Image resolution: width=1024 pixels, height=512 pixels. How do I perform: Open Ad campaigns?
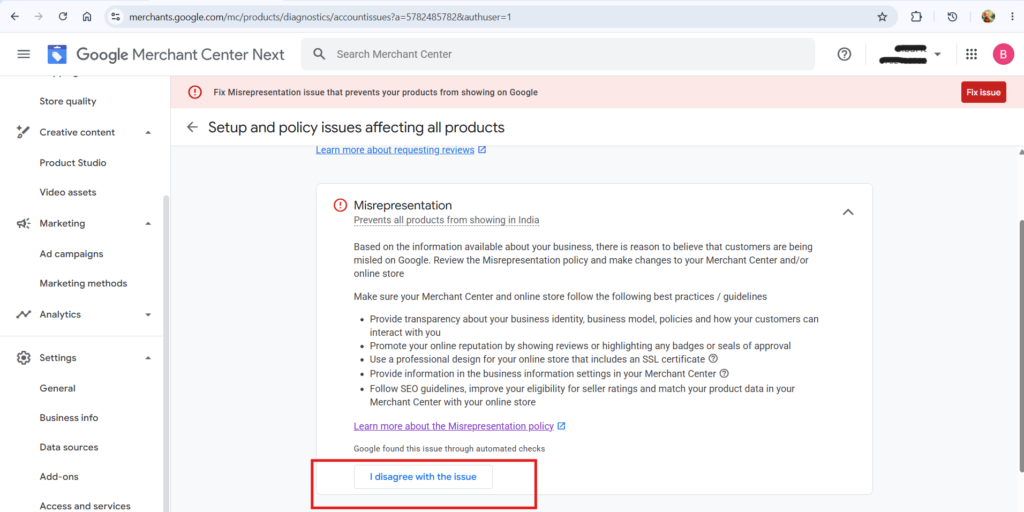[71, 253]
